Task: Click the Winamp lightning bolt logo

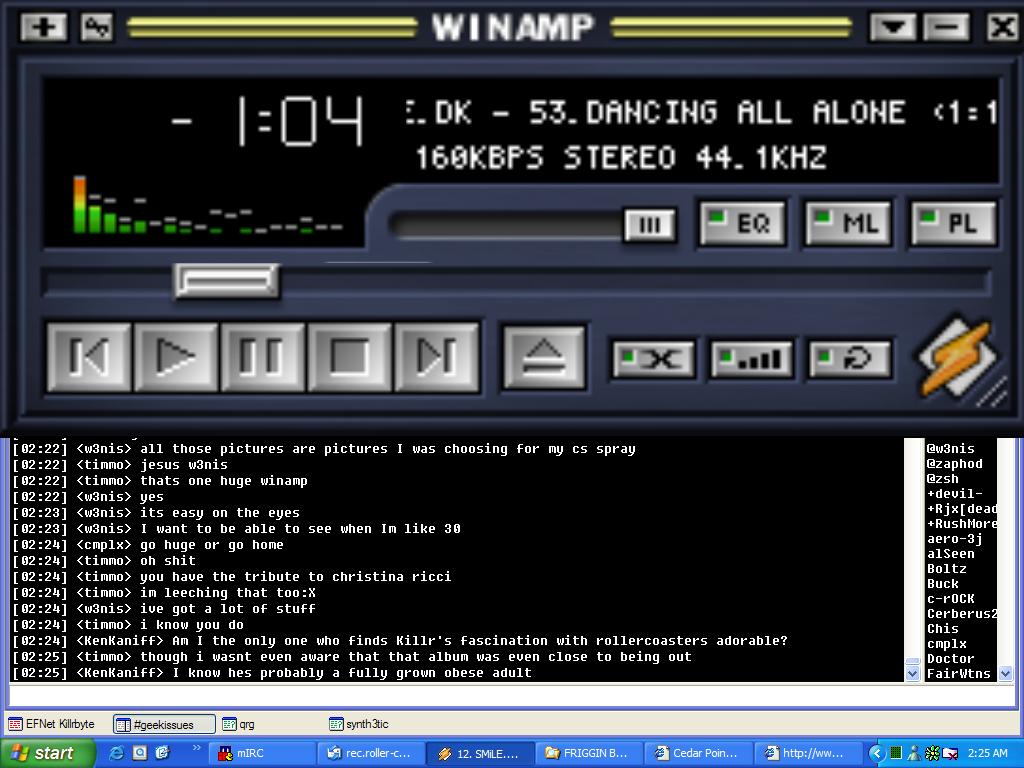Action: click(x=957, y=358)
